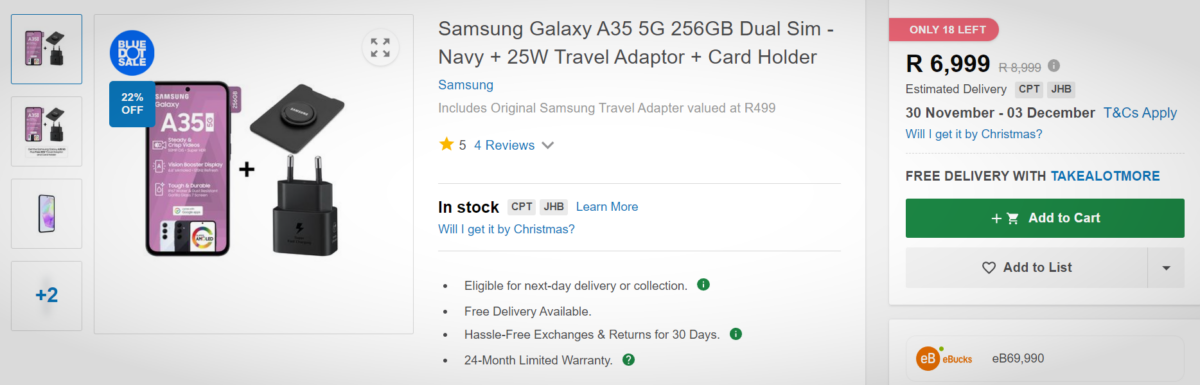
Task: Select the first product thumbnail
Action: pyautogui.click(x=46, y=49)
